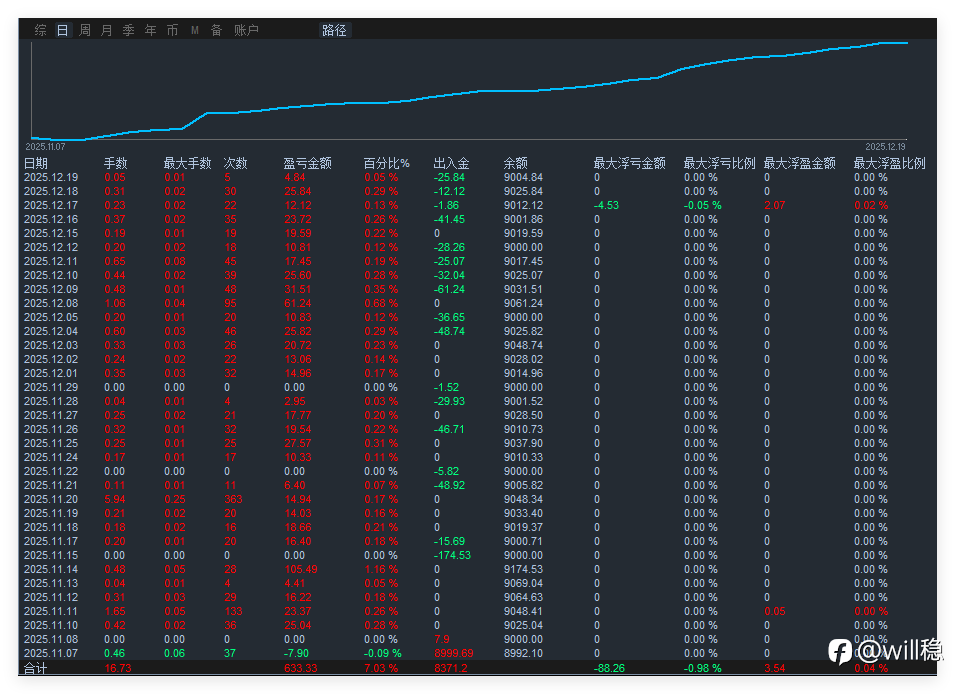
Task: Click the -0.05 % floating loss ratio
Action: pyautogui.click(x=702, y=205)
